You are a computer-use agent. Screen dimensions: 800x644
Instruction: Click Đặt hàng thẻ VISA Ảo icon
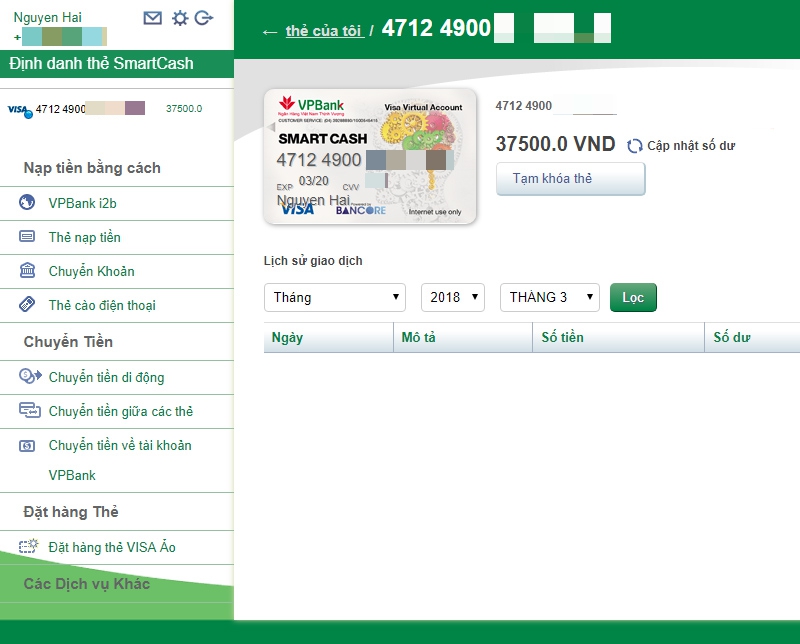(29, 546)
